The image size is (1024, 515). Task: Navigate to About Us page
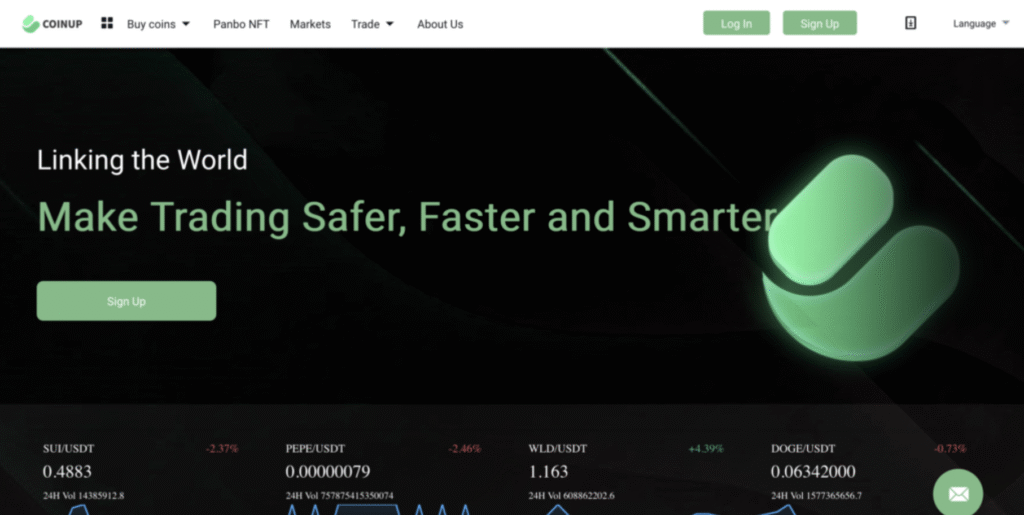(x=440, y=24)
